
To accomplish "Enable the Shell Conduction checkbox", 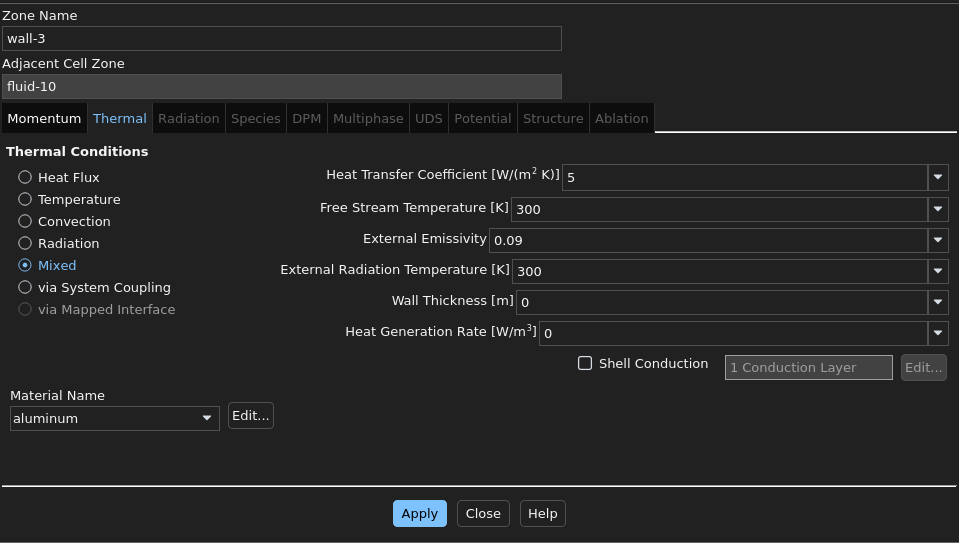I will 585,363.
